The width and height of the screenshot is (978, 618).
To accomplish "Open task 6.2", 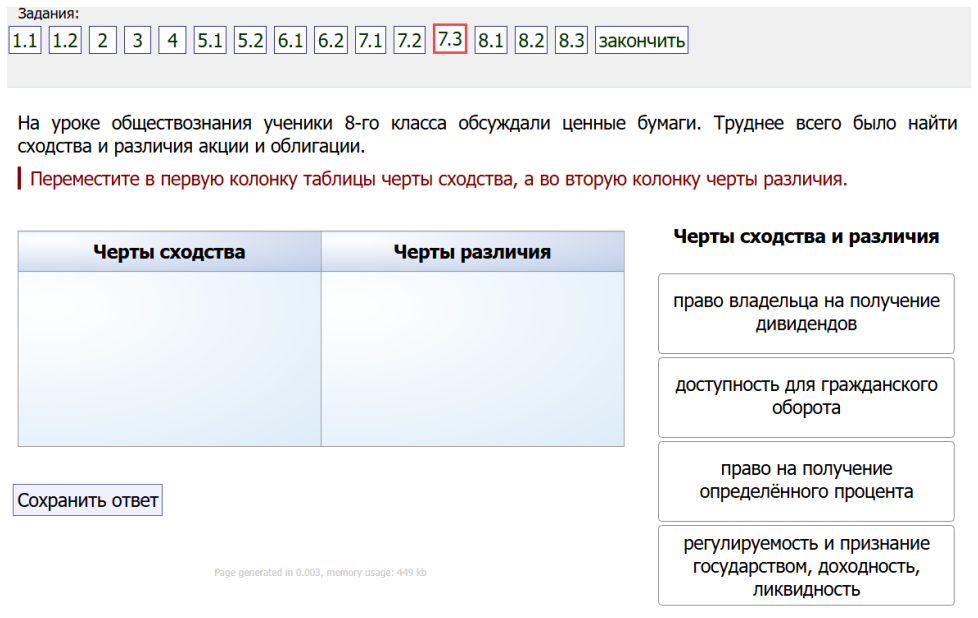I will [330, 41].
